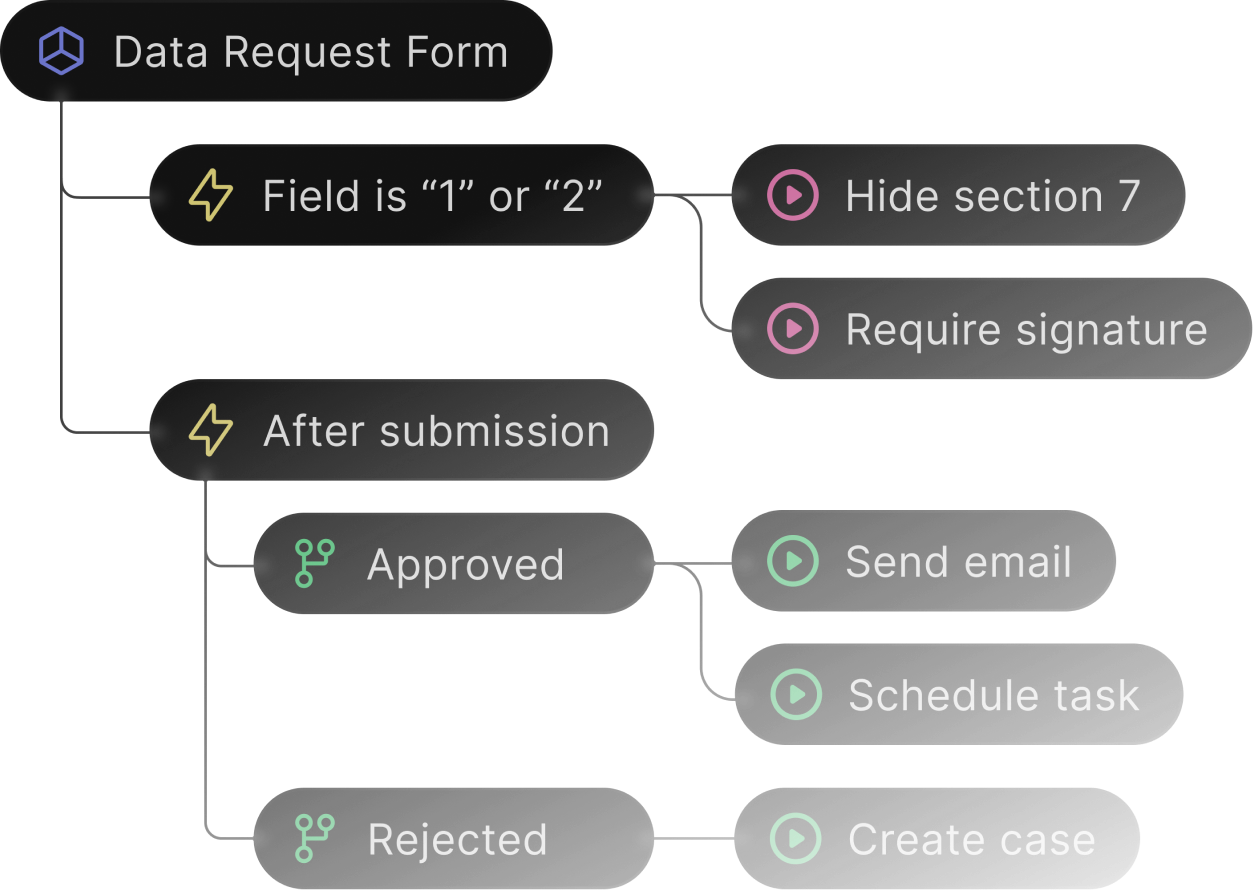Open the Require signature action

click(x=1026, y=330)
